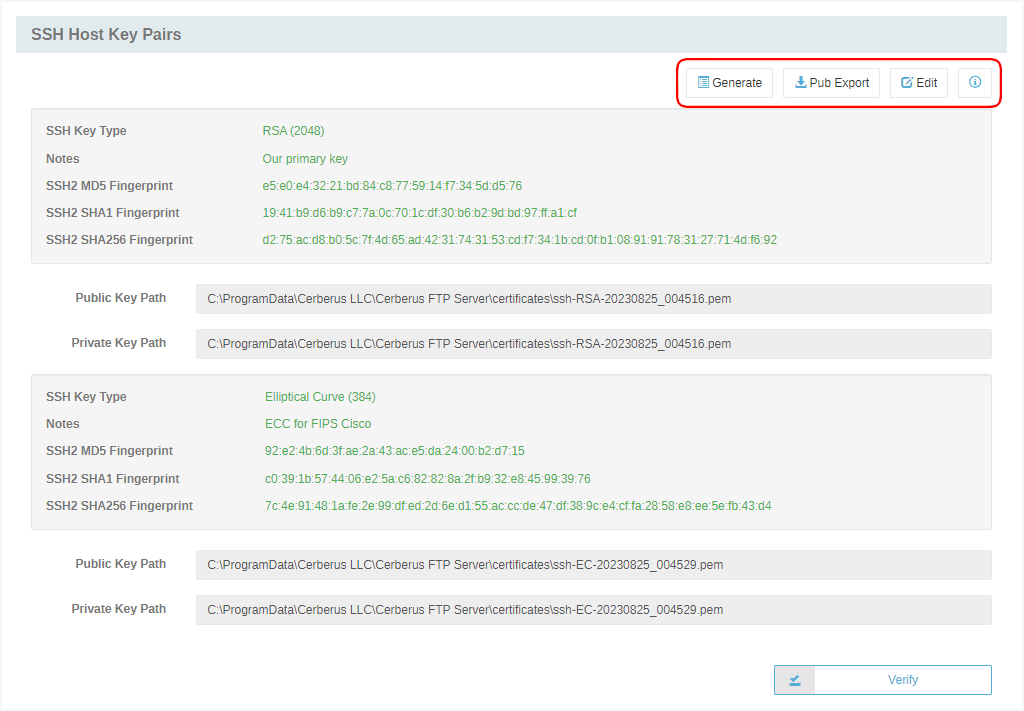Click the pencil icon on the Edit button

coord(905,82)
